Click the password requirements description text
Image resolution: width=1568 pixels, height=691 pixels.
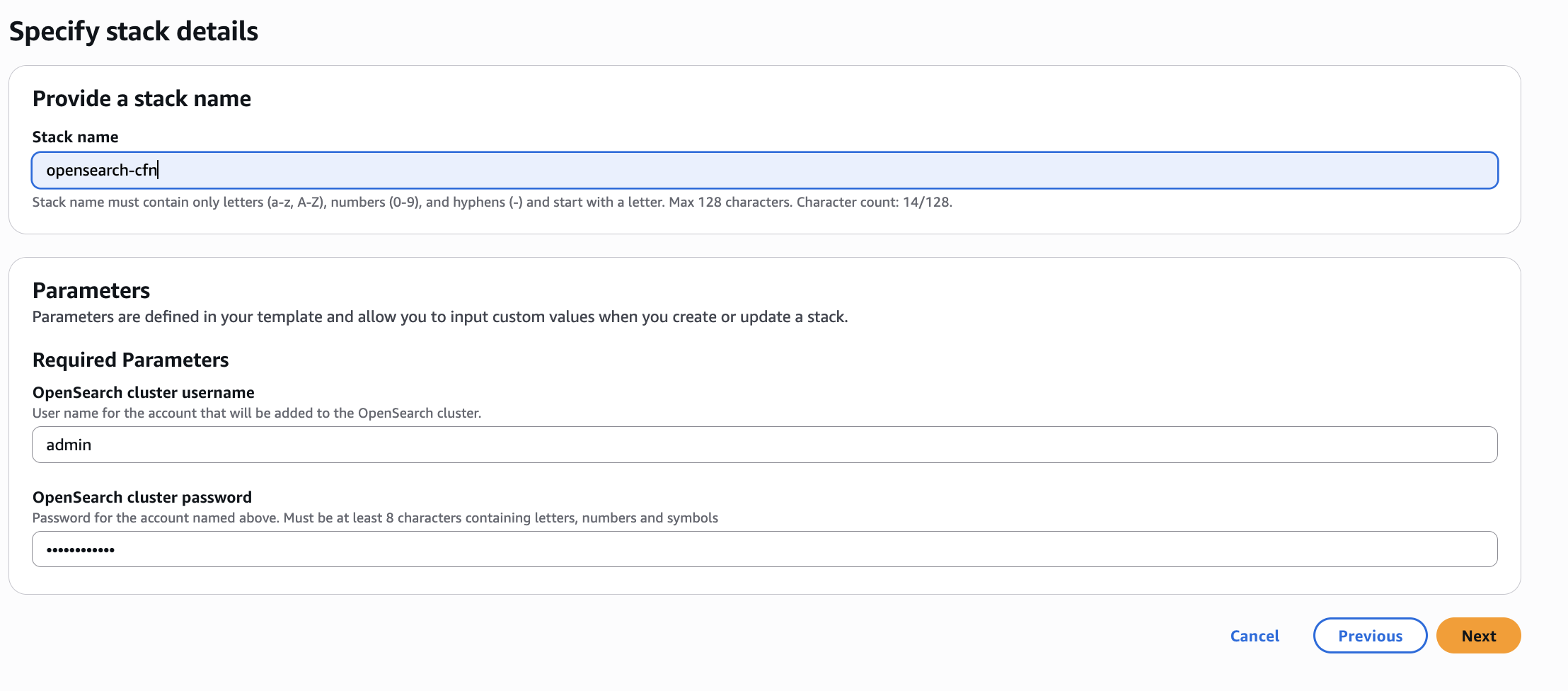[x=375, y=518]
